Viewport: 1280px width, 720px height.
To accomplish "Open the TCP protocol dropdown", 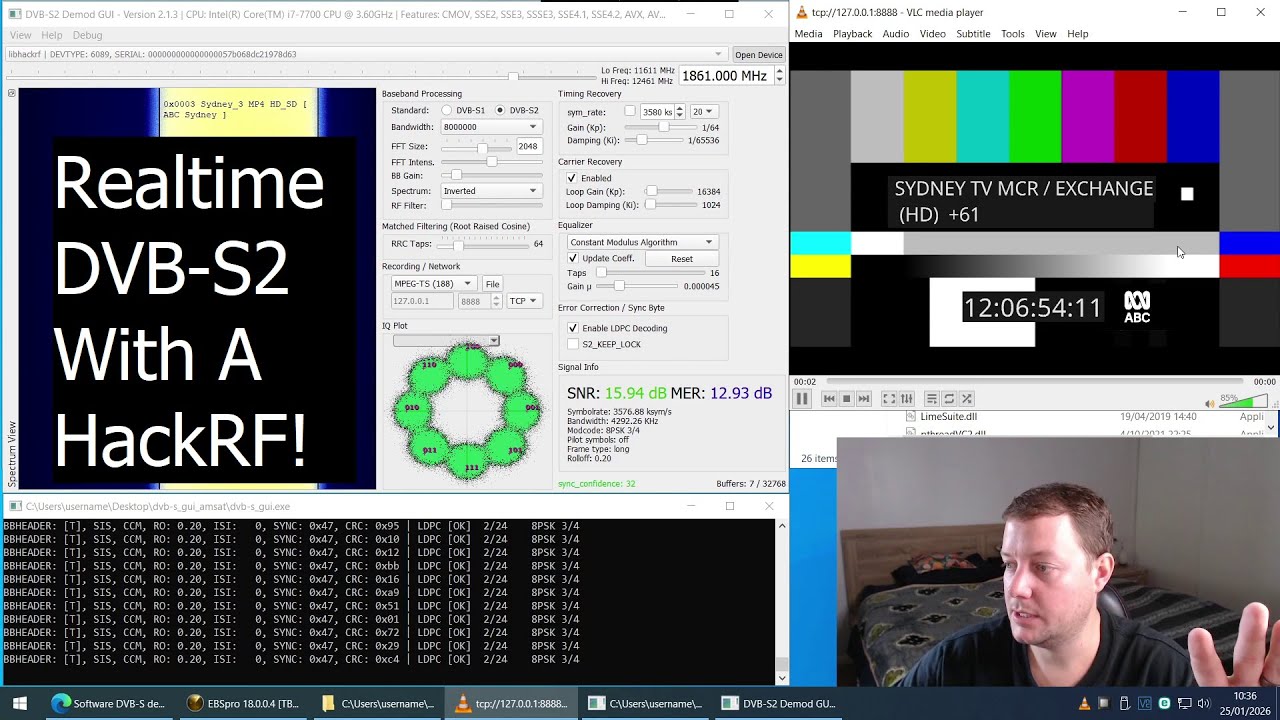I will [x=523, y=301].
